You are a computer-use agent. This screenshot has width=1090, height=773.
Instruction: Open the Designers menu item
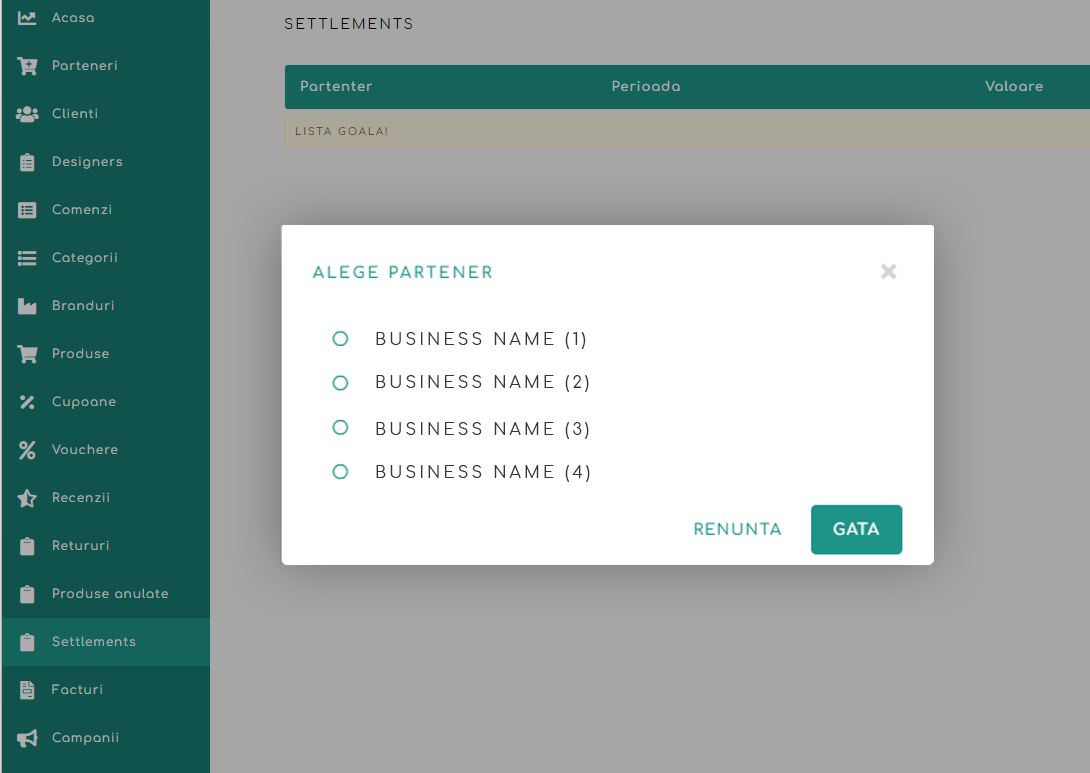(x=87, y=162)
